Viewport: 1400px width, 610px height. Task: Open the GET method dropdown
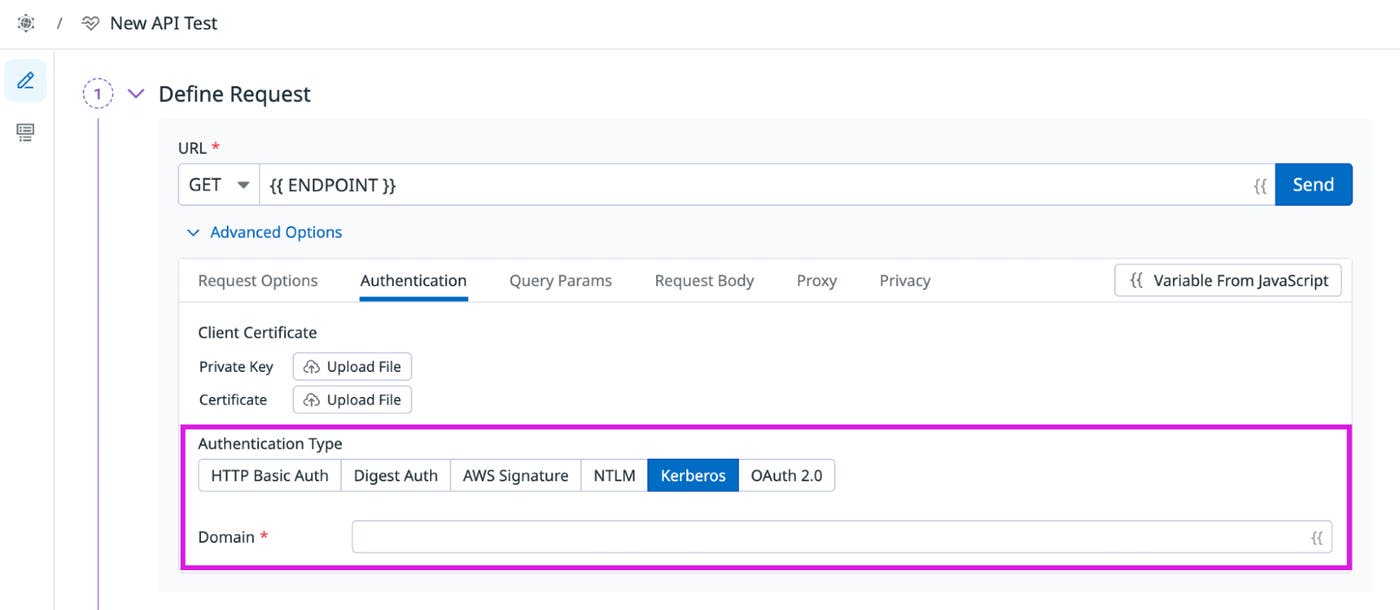[x=217, y=184]
